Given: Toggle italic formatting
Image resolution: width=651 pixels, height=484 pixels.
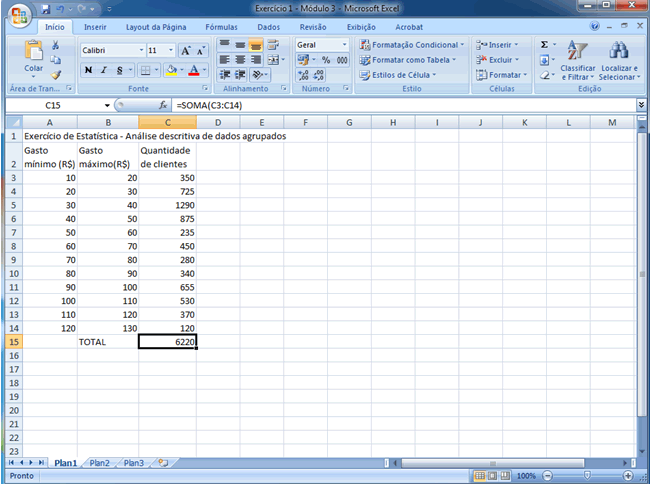Looking at the screenshot, I should click(103, 70).
